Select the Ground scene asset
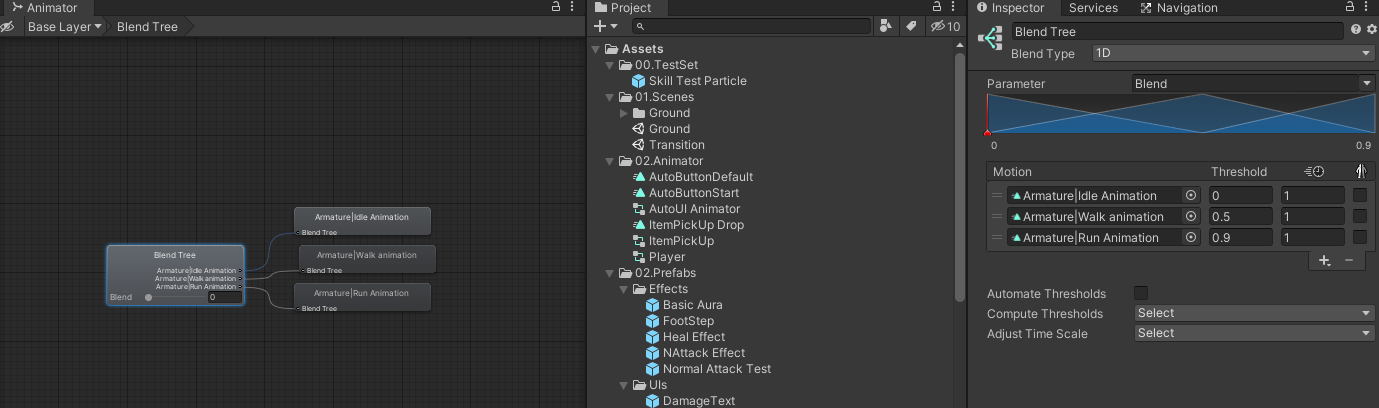 coord(661,129)
